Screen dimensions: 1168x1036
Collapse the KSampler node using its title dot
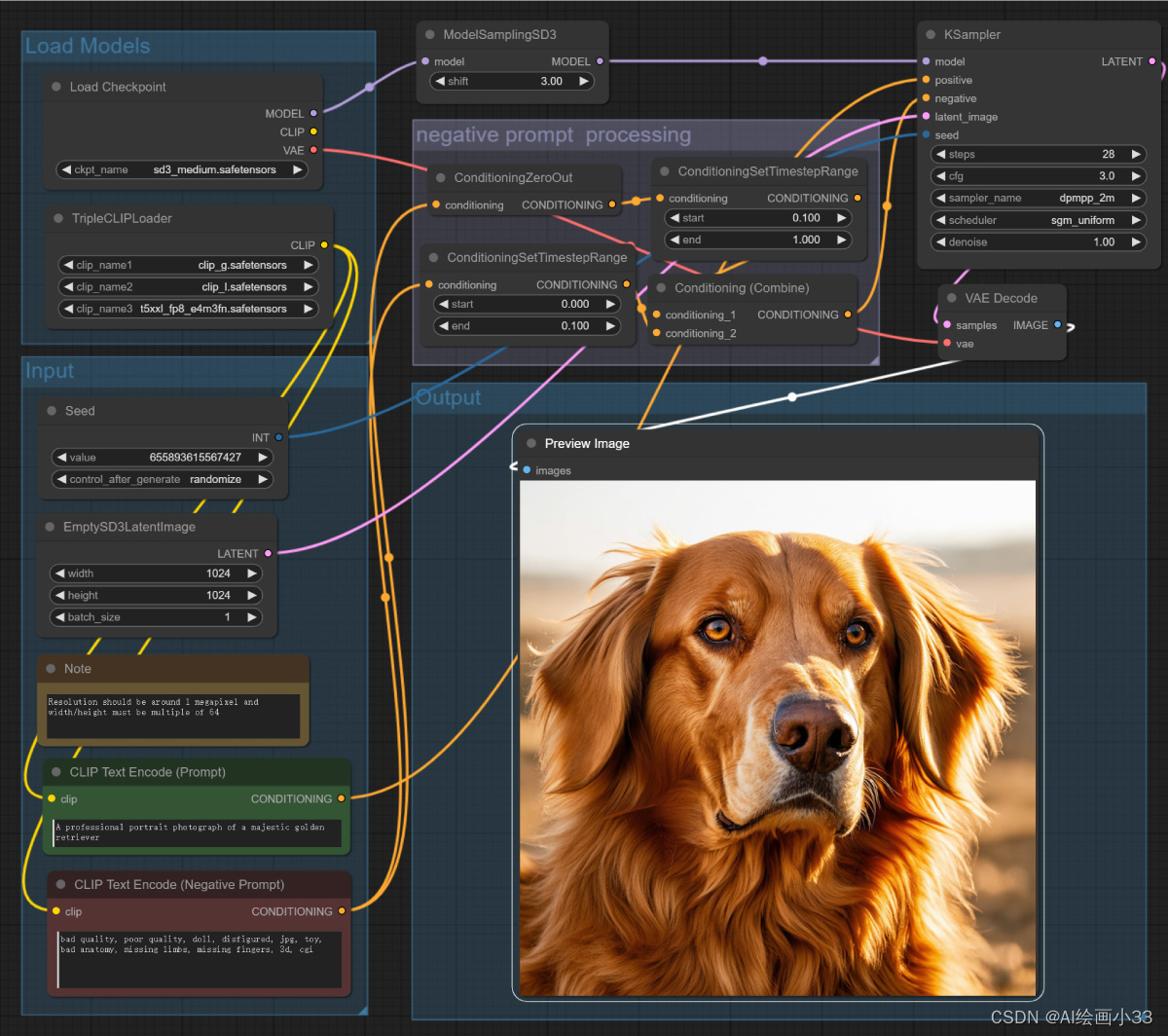click(x=931, y=34)
